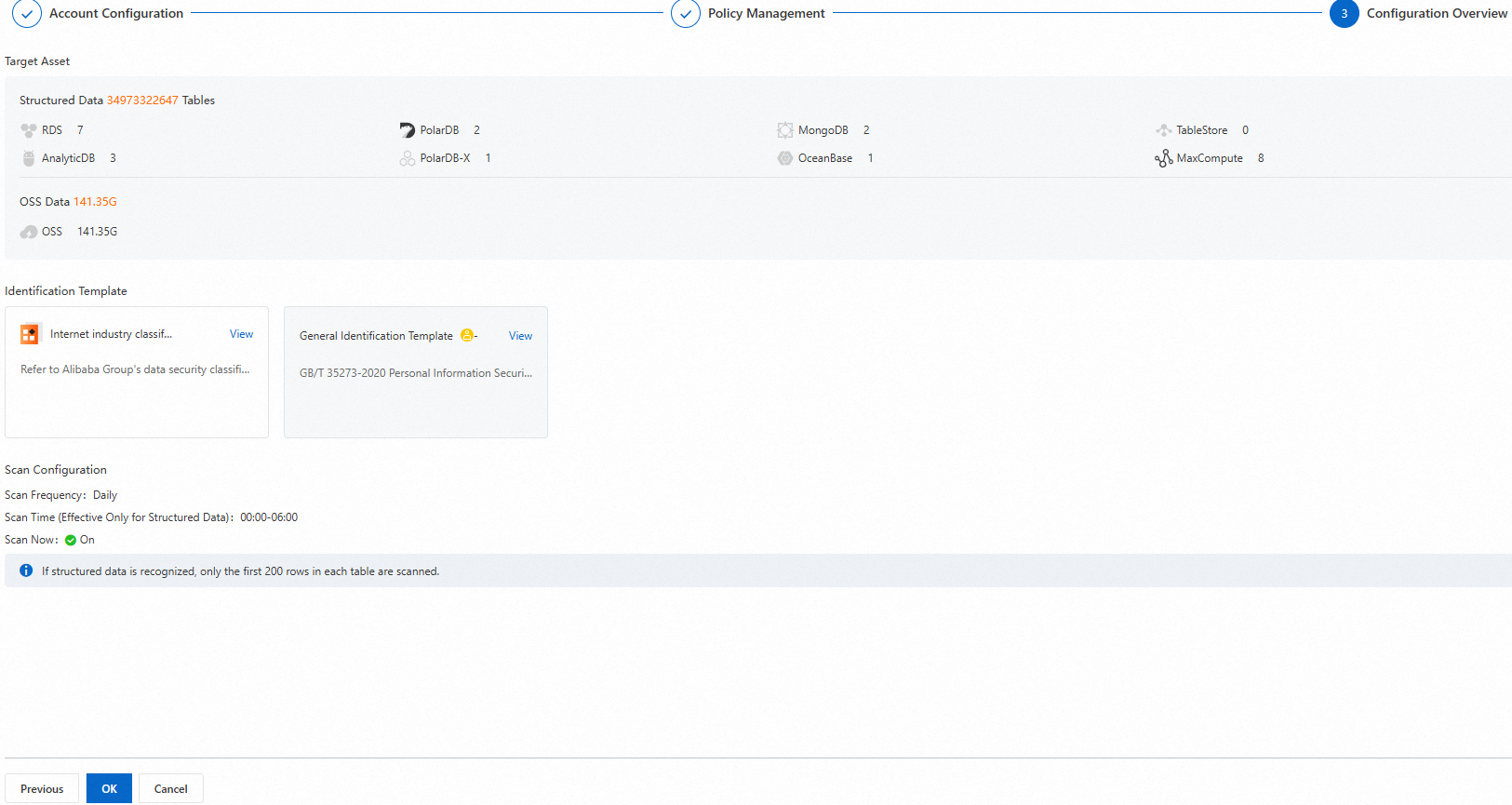Click the Cancel button
1512x805 pixels.
pyautogui.click(x=171, y=789)
